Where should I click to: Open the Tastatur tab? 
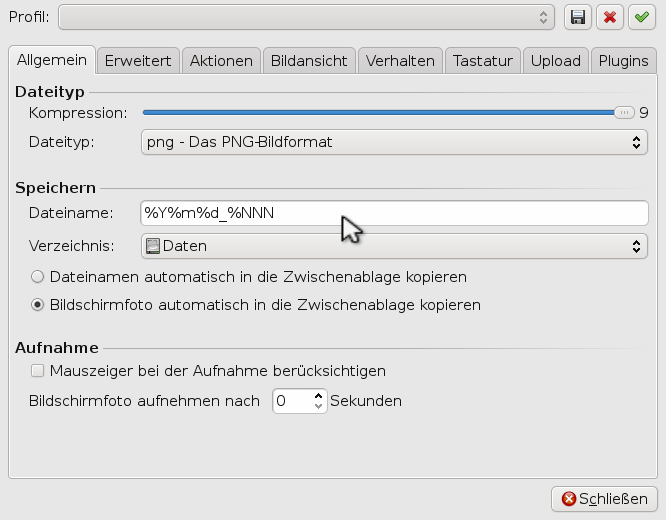point(483,61)
